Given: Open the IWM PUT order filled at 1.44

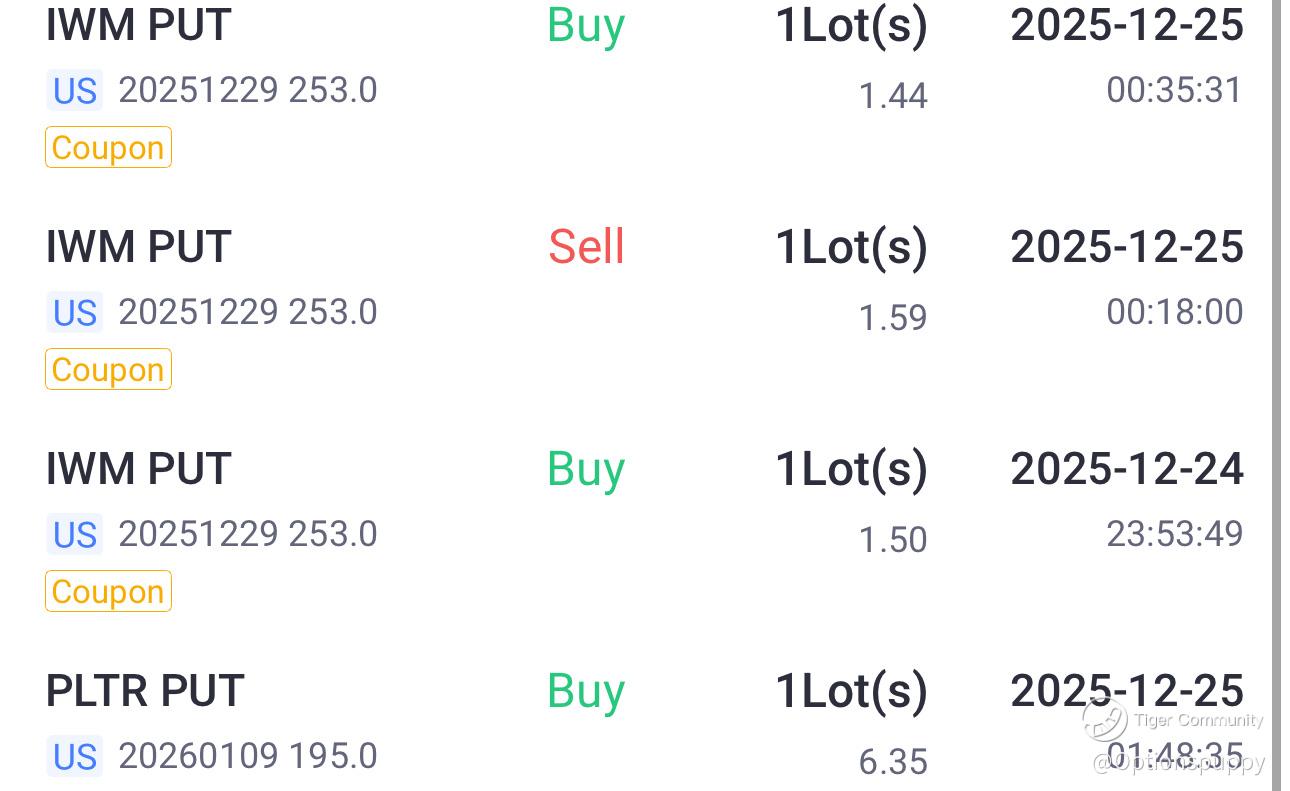Looking at the screenshot, I should coord(138,25).
